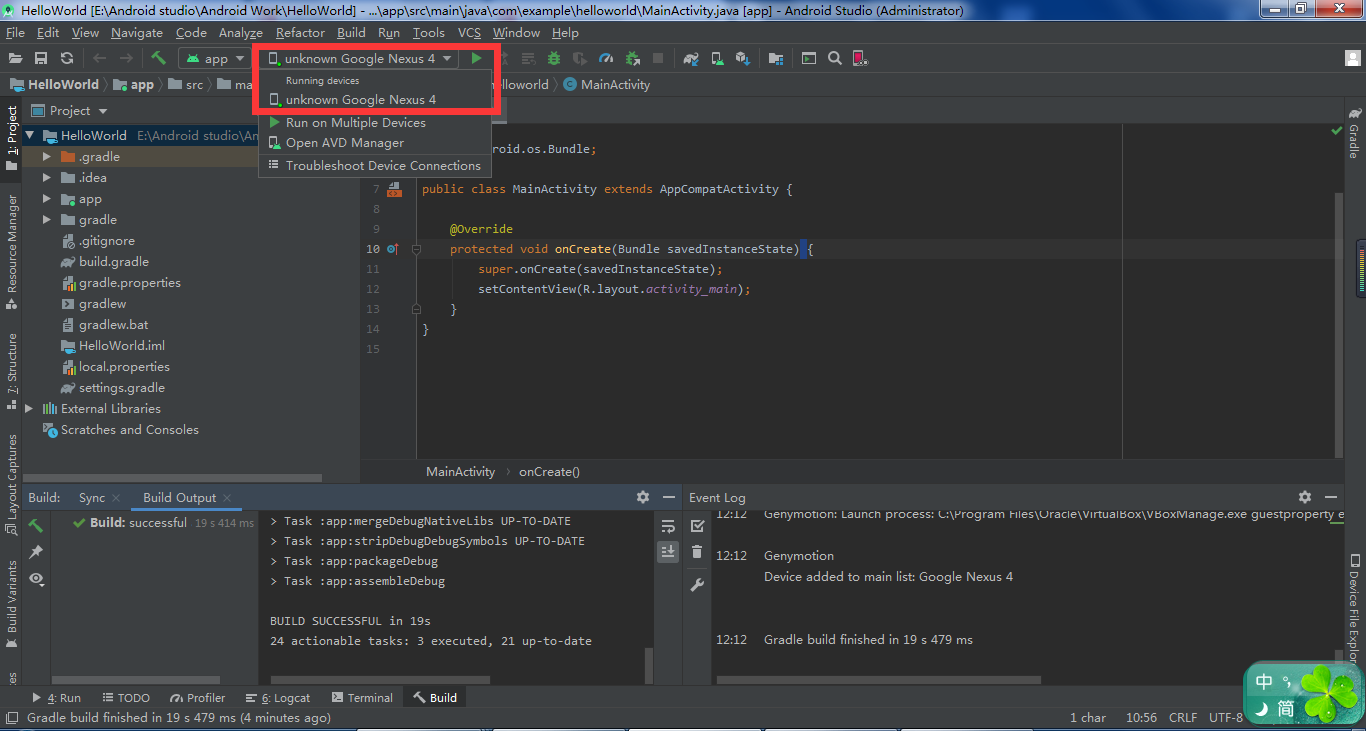
Task: Click the MainActivity breadcrumb in navigation bar
Action: pyautogui.click(x=607, y=85)
